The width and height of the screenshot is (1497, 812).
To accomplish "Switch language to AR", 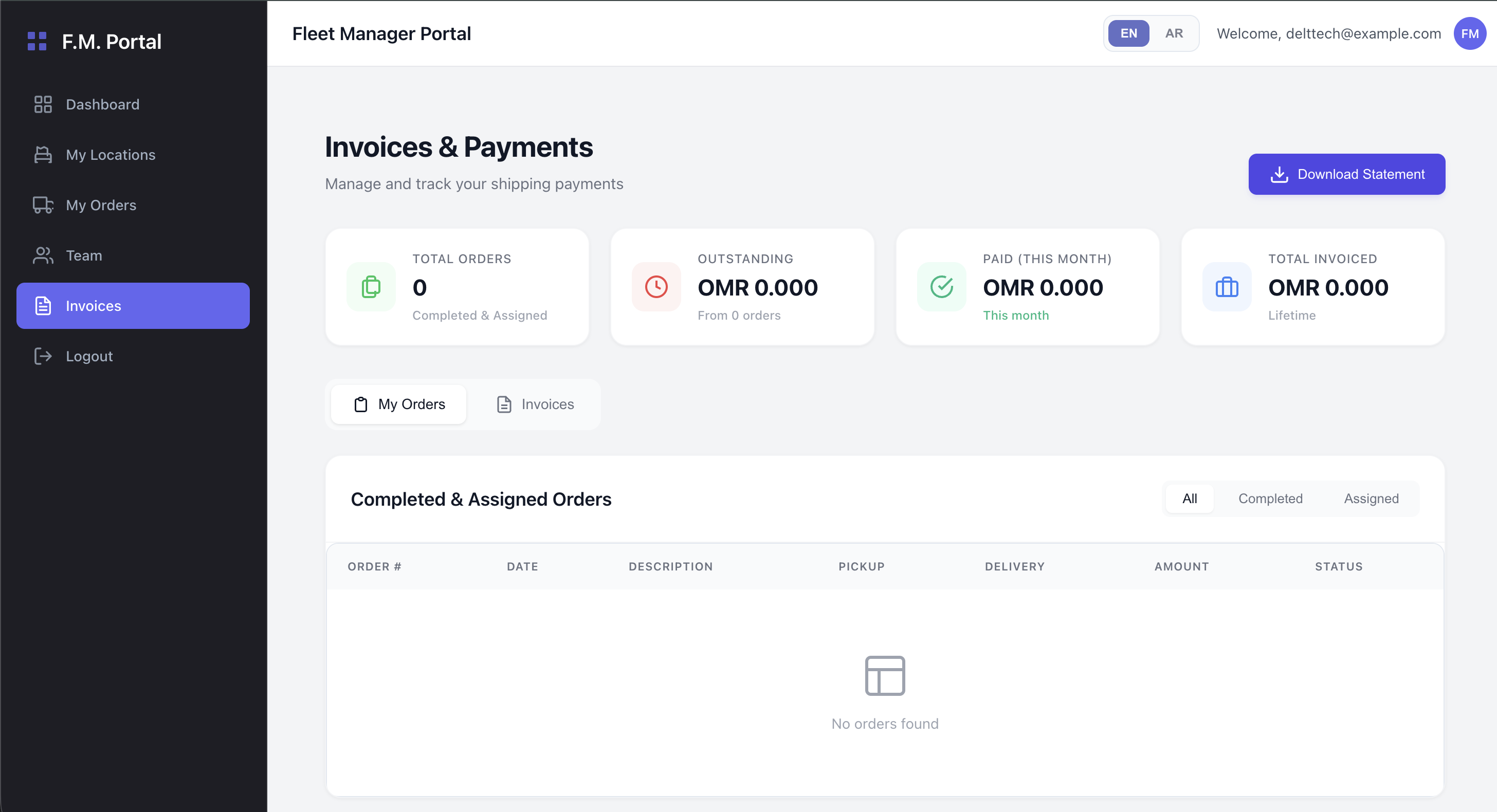I will (x=1174, y=34).
